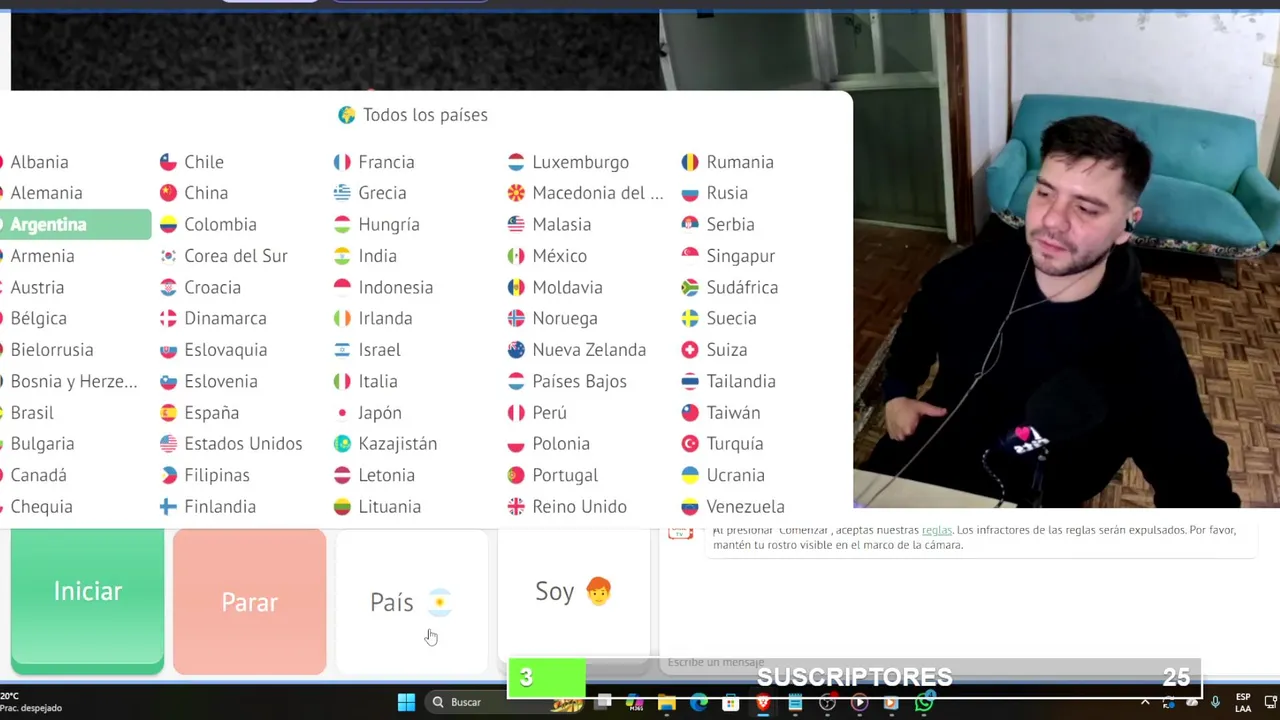Viewport: 1280px width, 720px height.
Task: Open the Windows Start menu
Action: [406, 702]
